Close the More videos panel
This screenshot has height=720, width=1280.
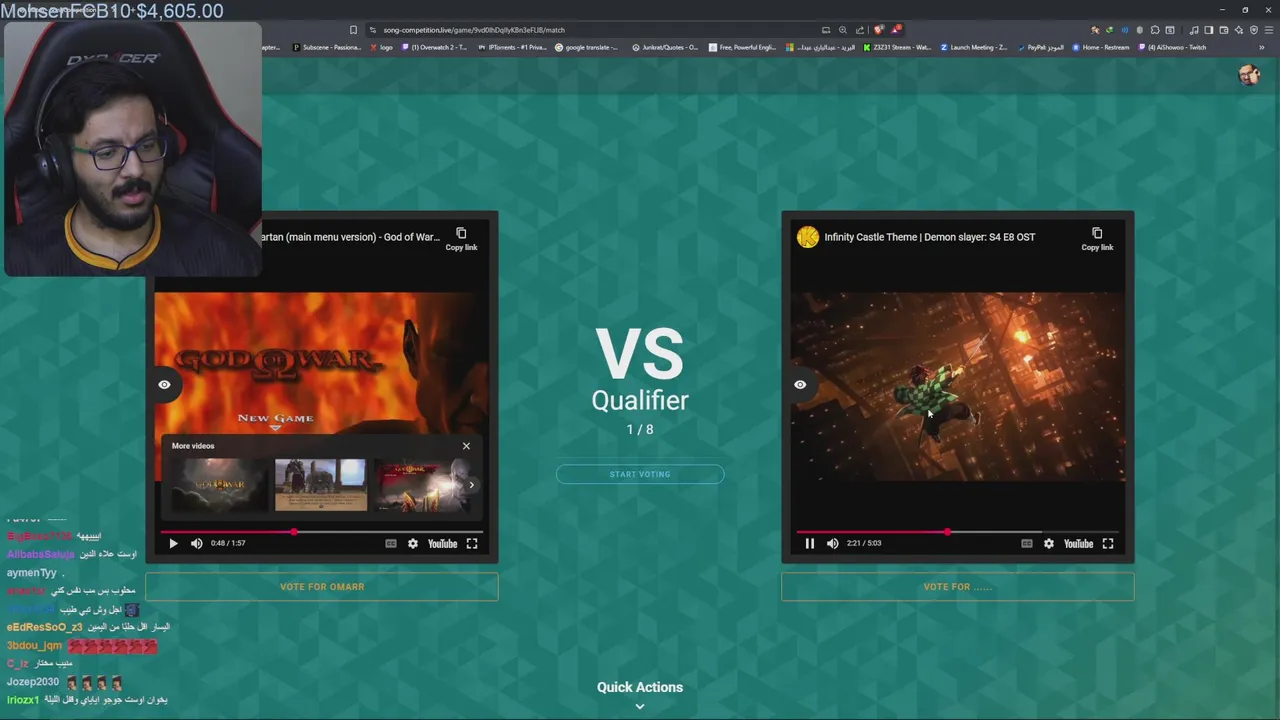(466, 446)
